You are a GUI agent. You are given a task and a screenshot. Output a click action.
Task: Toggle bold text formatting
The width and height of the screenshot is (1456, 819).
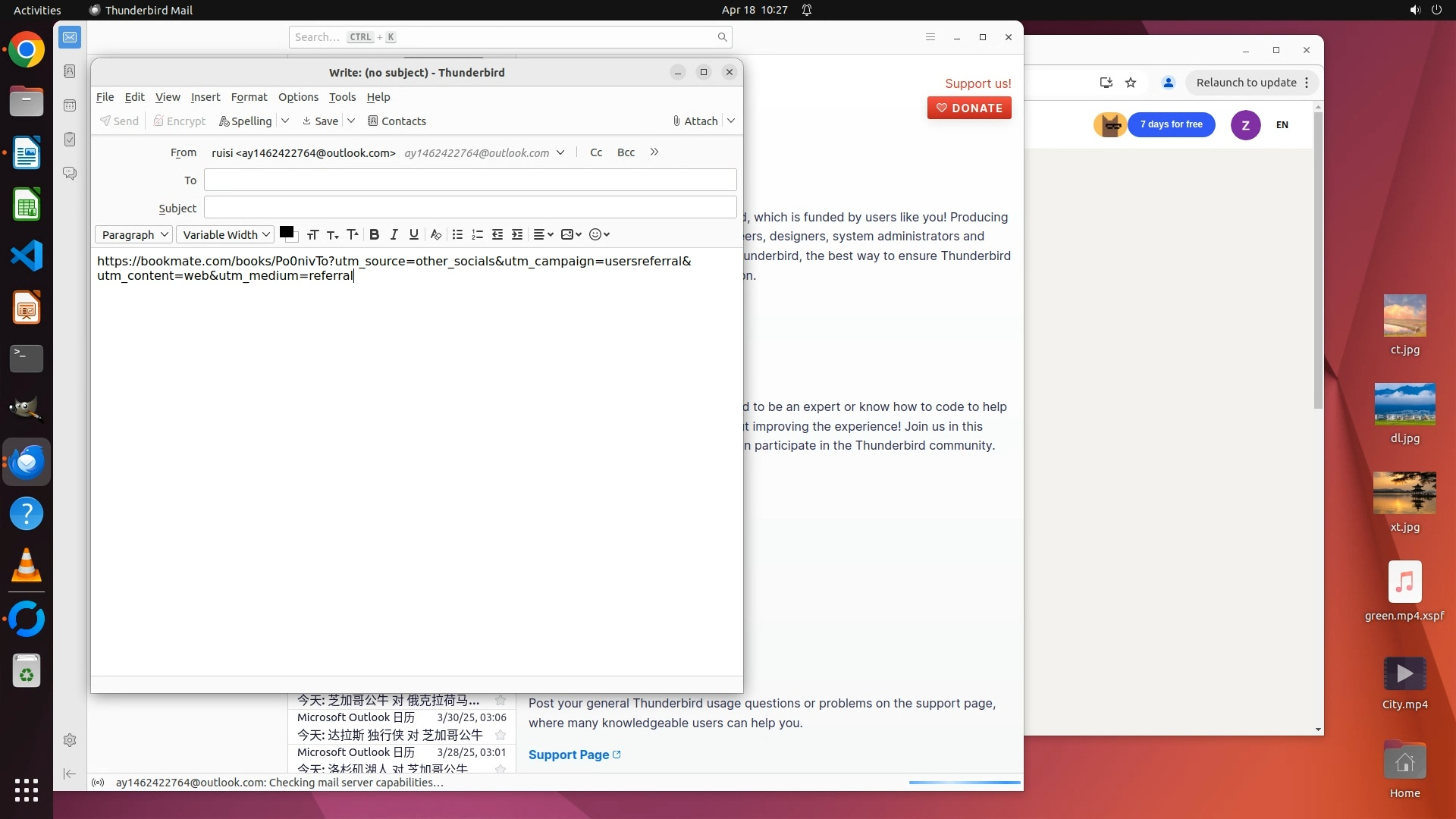(x=374, y=235)
